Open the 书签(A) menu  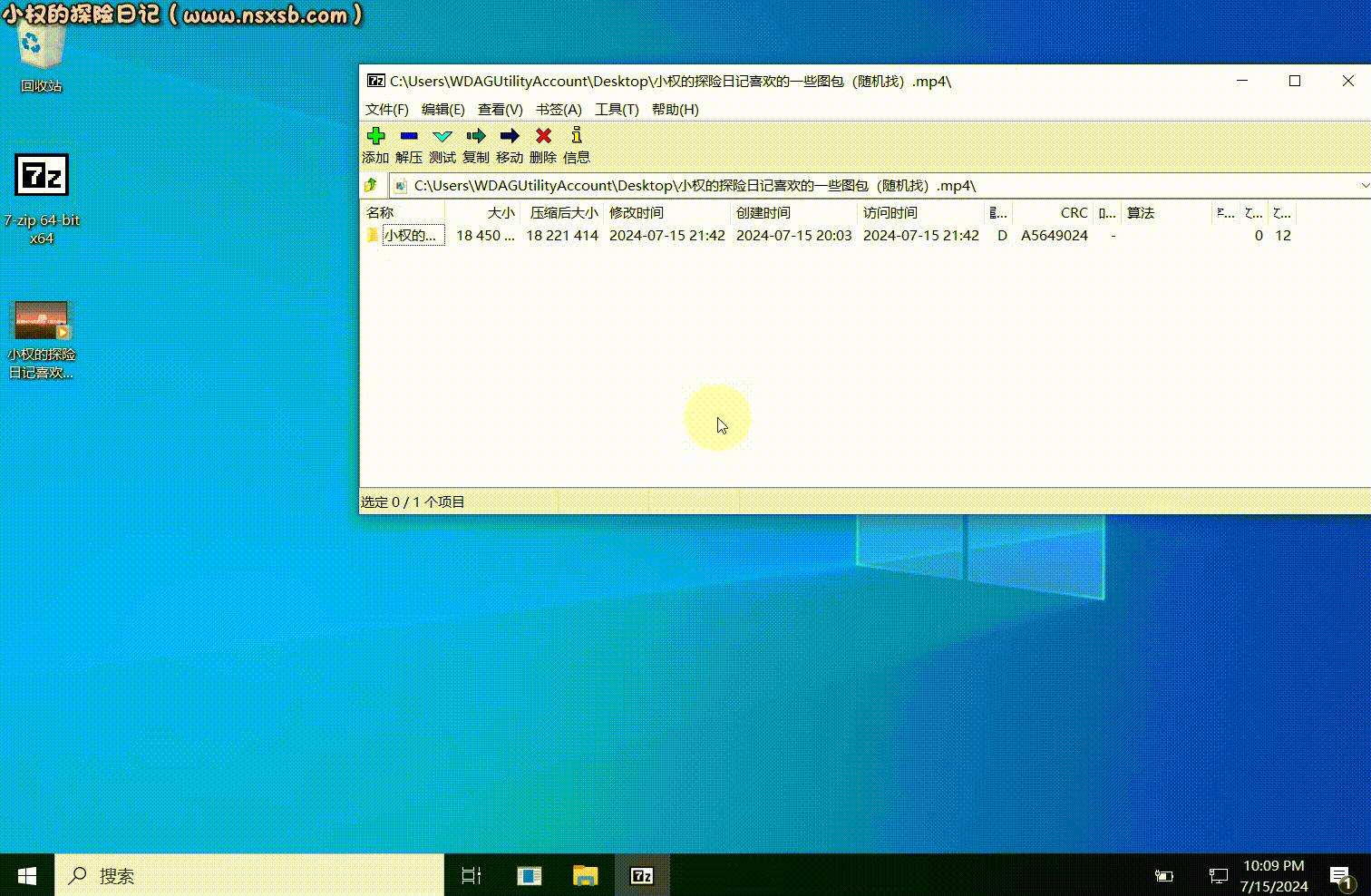pyautogui.click(x=559, y=110)
